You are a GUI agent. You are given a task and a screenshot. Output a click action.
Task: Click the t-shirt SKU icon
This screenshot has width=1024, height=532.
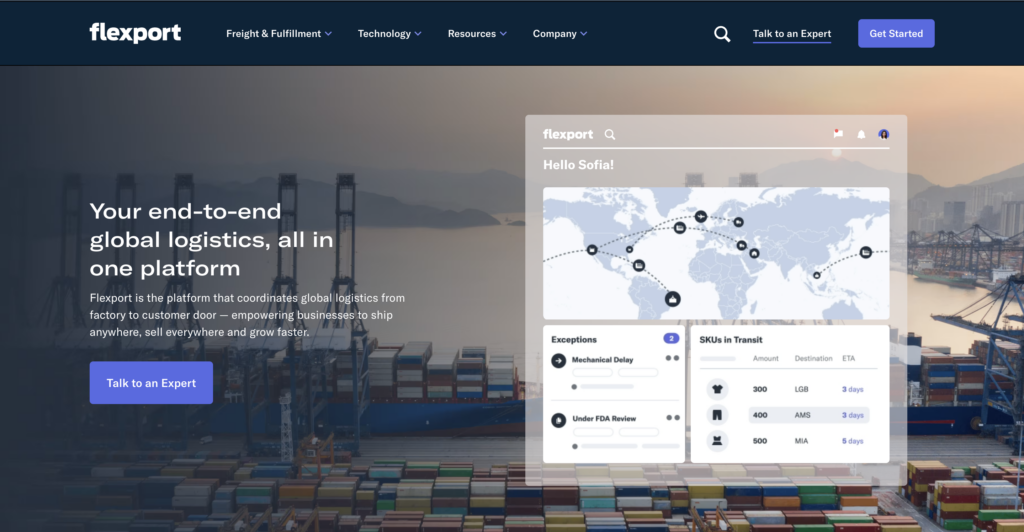[717, 389]
